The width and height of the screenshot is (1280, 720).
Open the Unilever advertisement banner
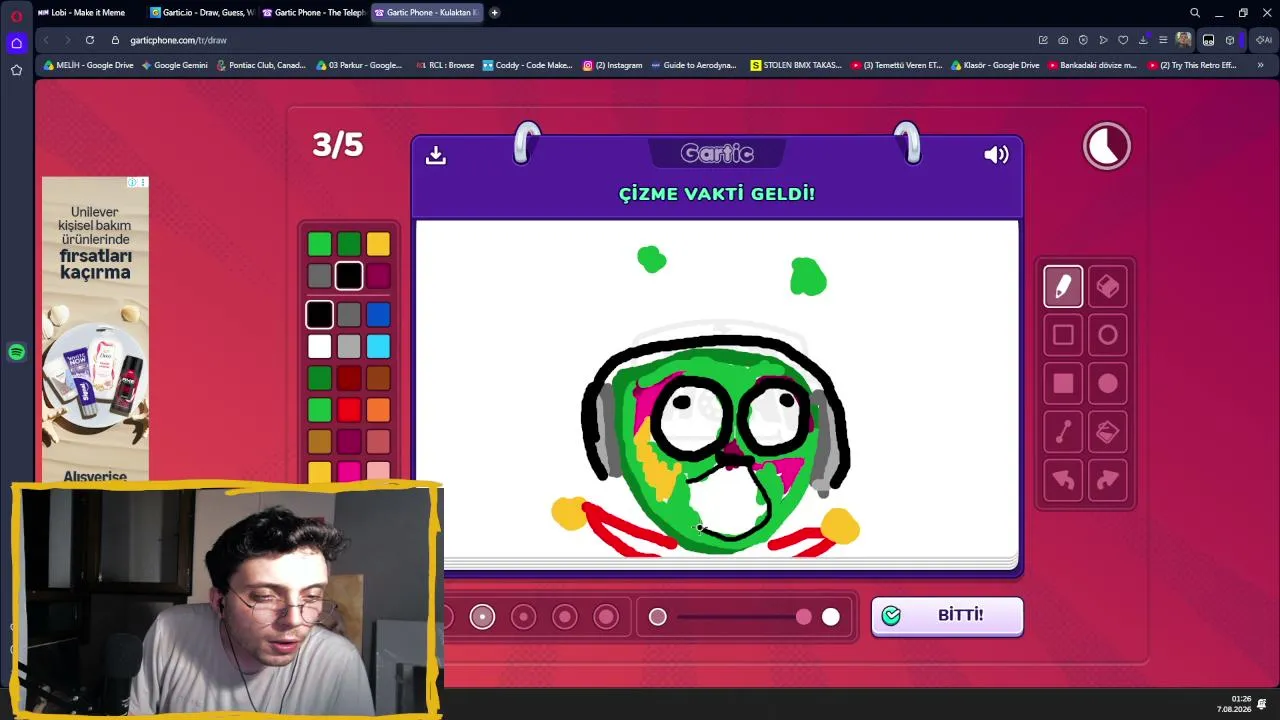95,330
